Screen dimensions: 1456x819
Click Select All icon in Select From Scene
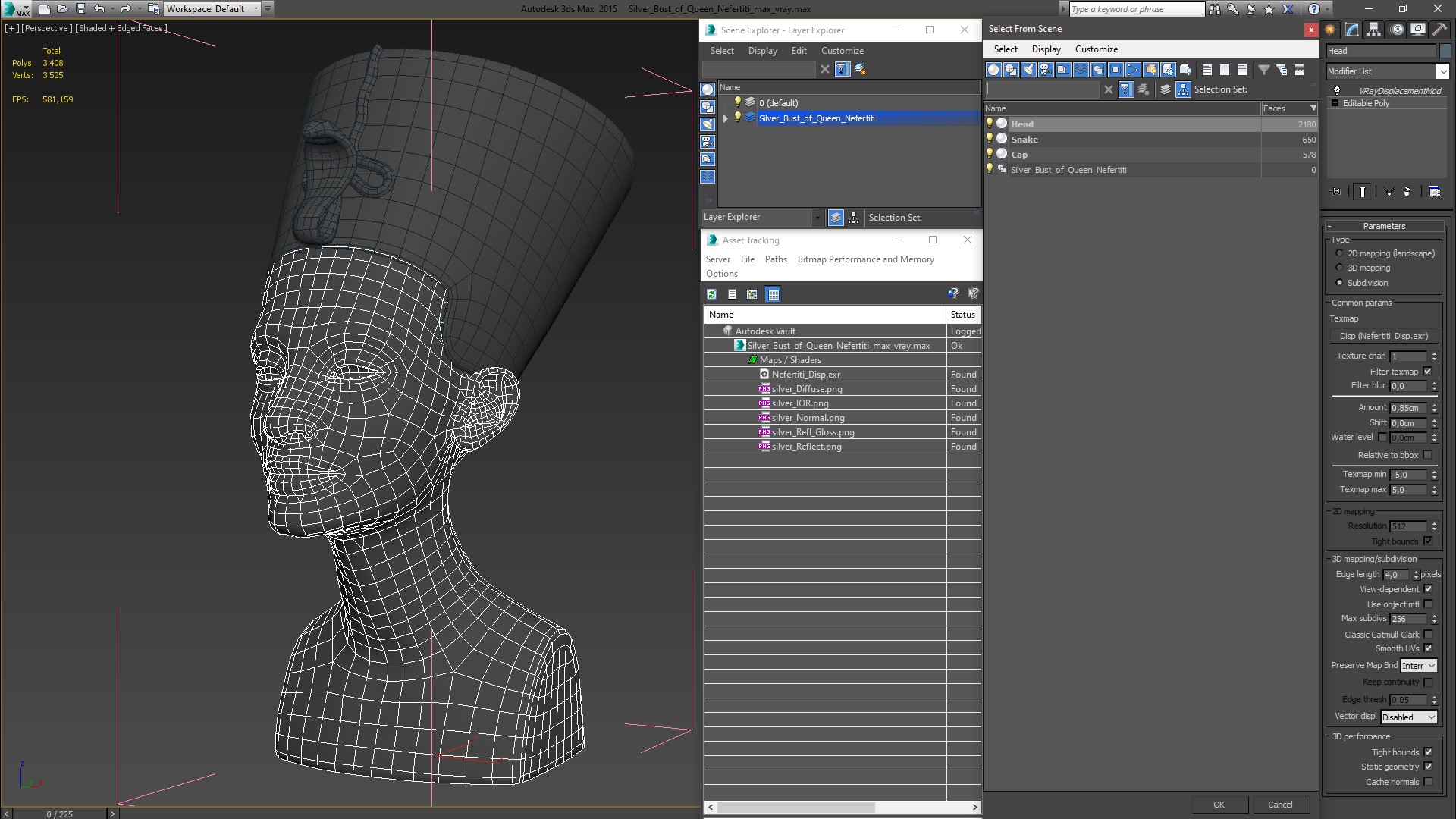click(1207, 70)
